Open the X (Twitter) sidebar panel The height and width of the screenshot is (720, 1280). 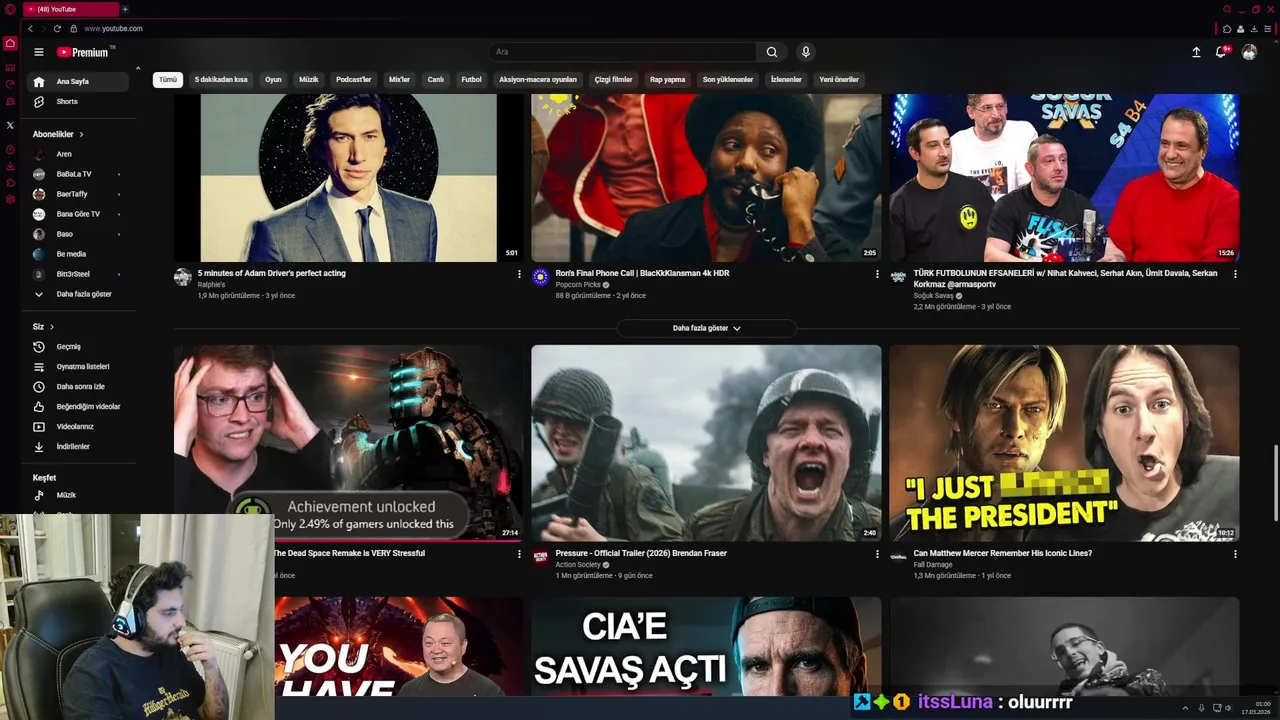(x=10, y=125)
